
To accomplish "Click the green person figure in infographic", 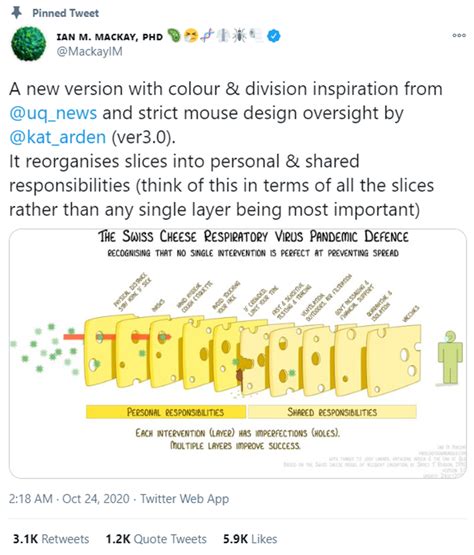I will (450, 358).
